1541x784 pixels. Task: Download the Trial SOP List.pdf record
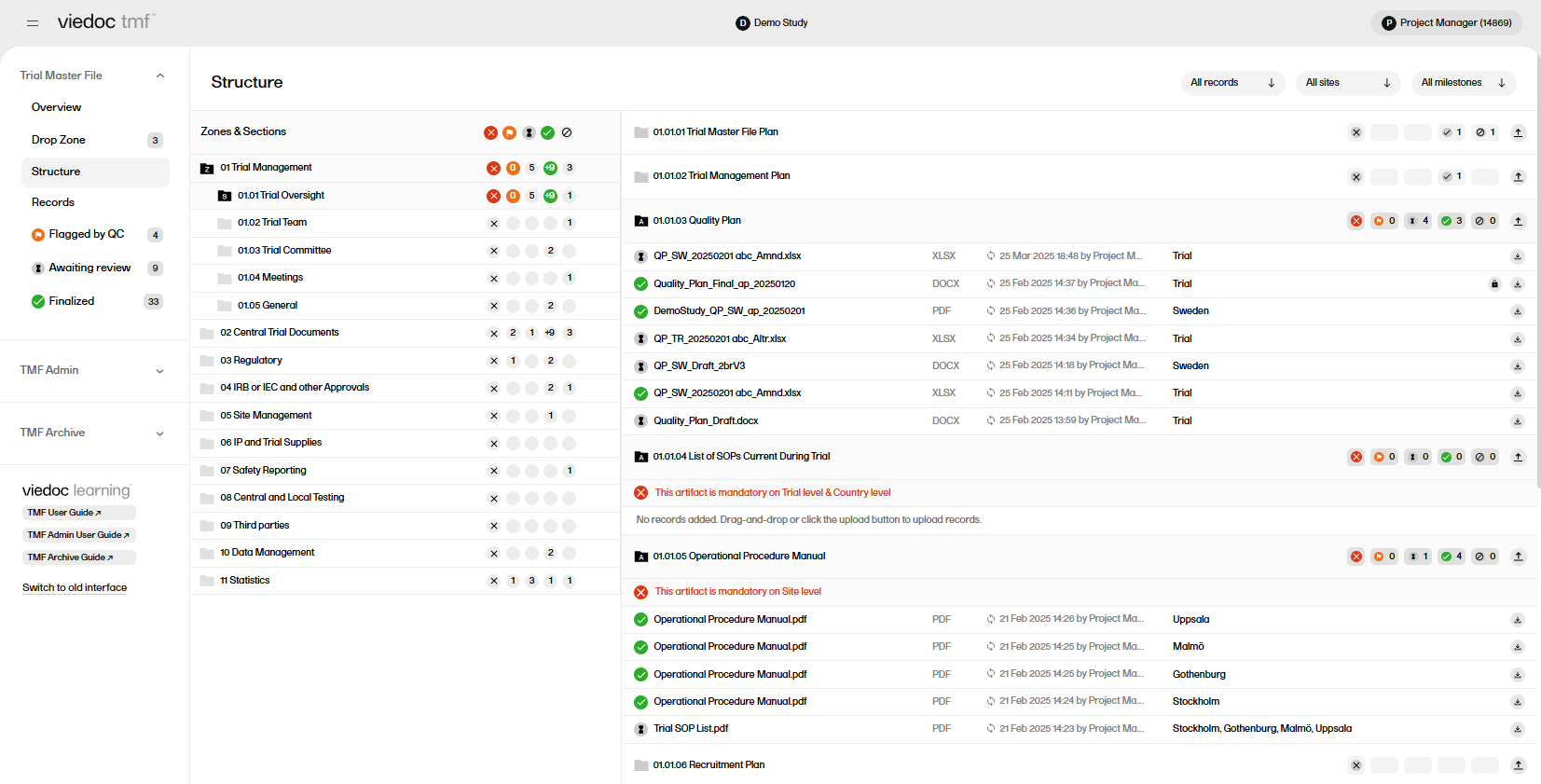point(1518,729)
